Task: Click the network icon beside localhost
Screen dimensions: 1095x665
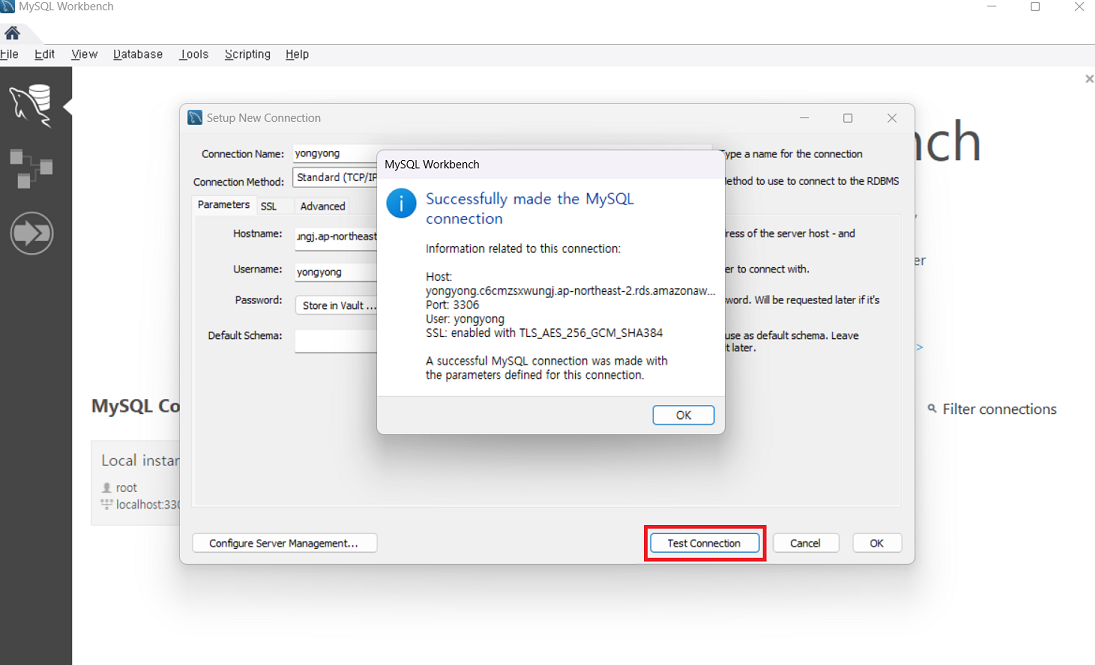Action: [107, 504]
